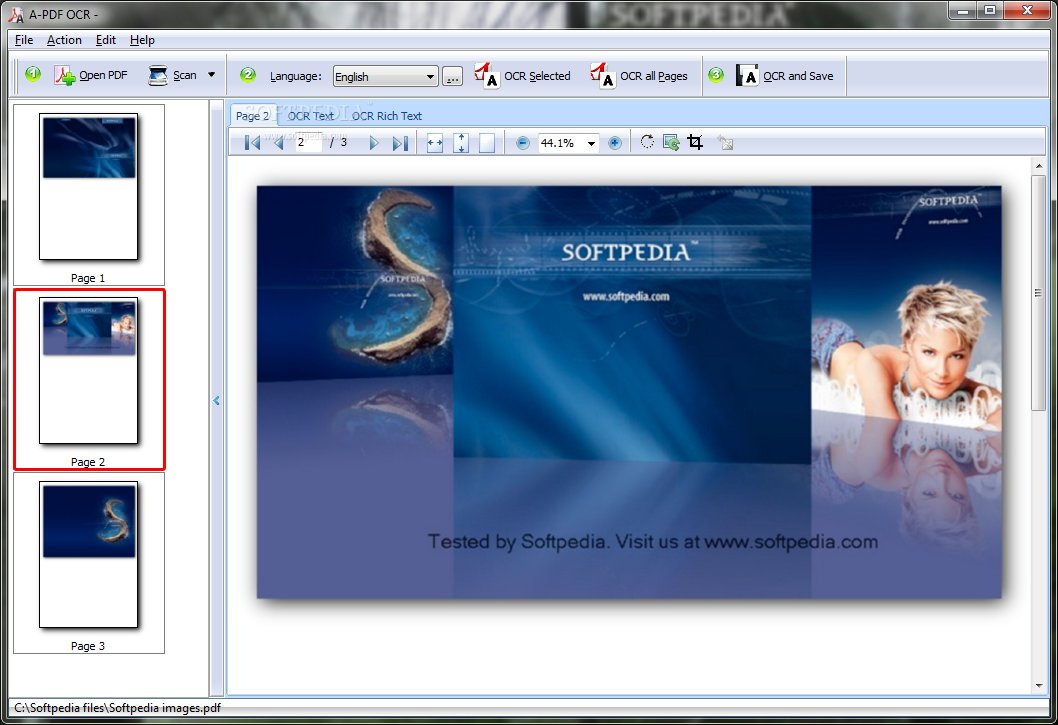Click the Open PDF icon

65,76
